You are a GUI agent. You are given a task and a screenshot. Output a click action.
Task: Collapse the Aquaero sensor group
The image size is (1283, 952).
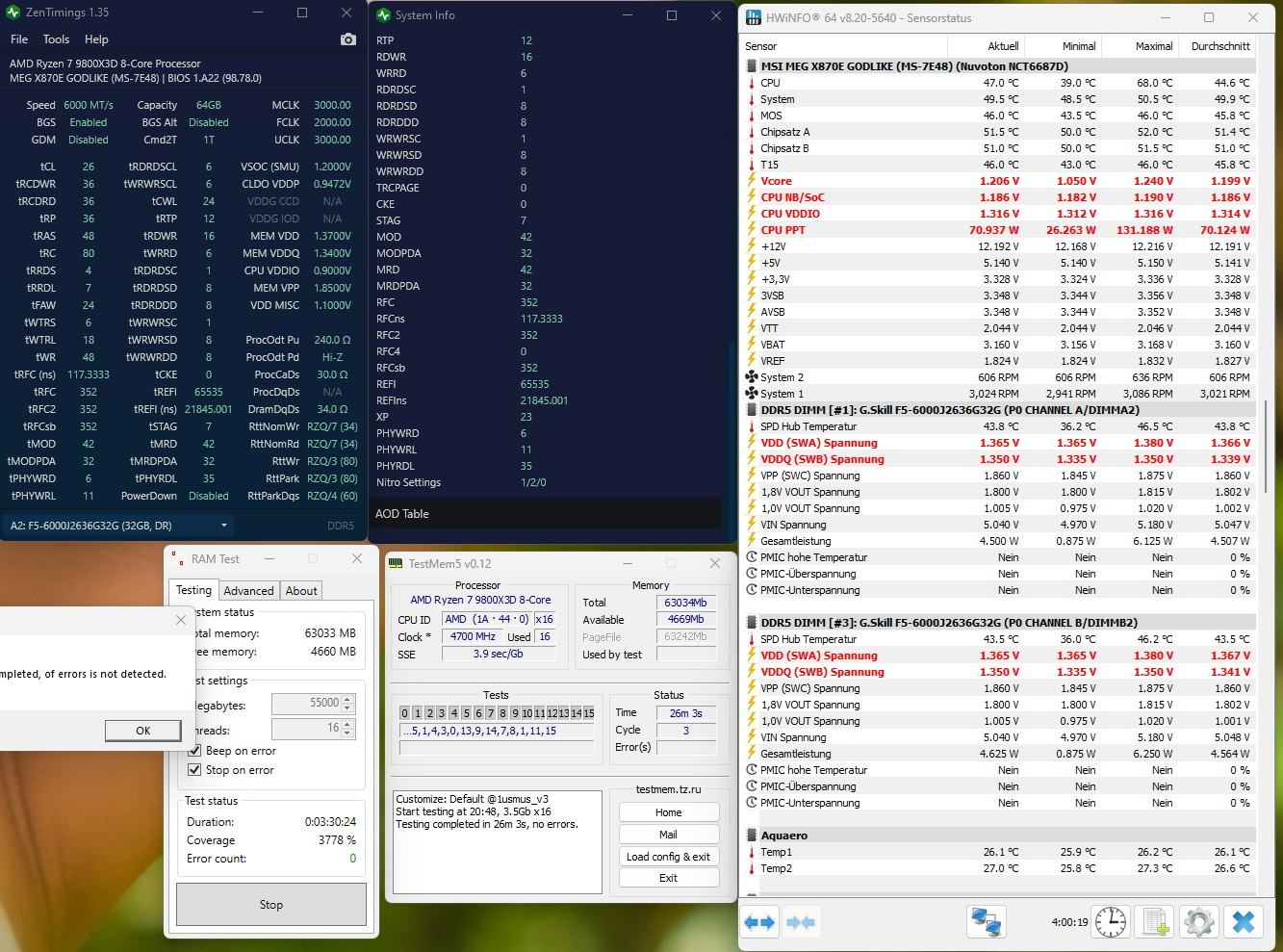click(x=1001, y=836)
